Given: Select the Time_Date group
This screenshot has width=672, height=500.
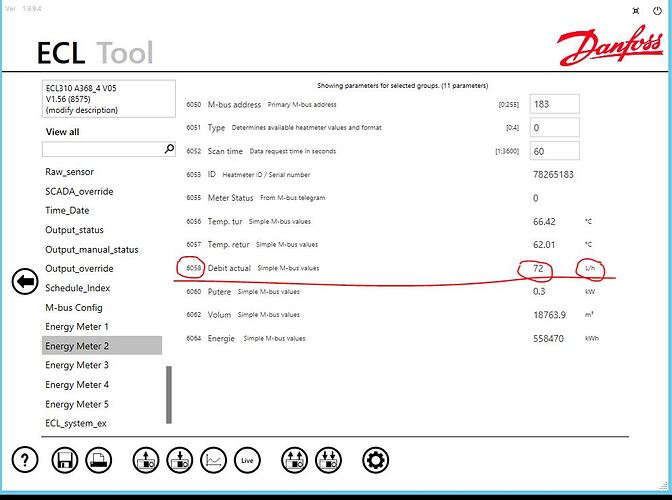Looking at the screenshot, I should click(x=67, y=210).
